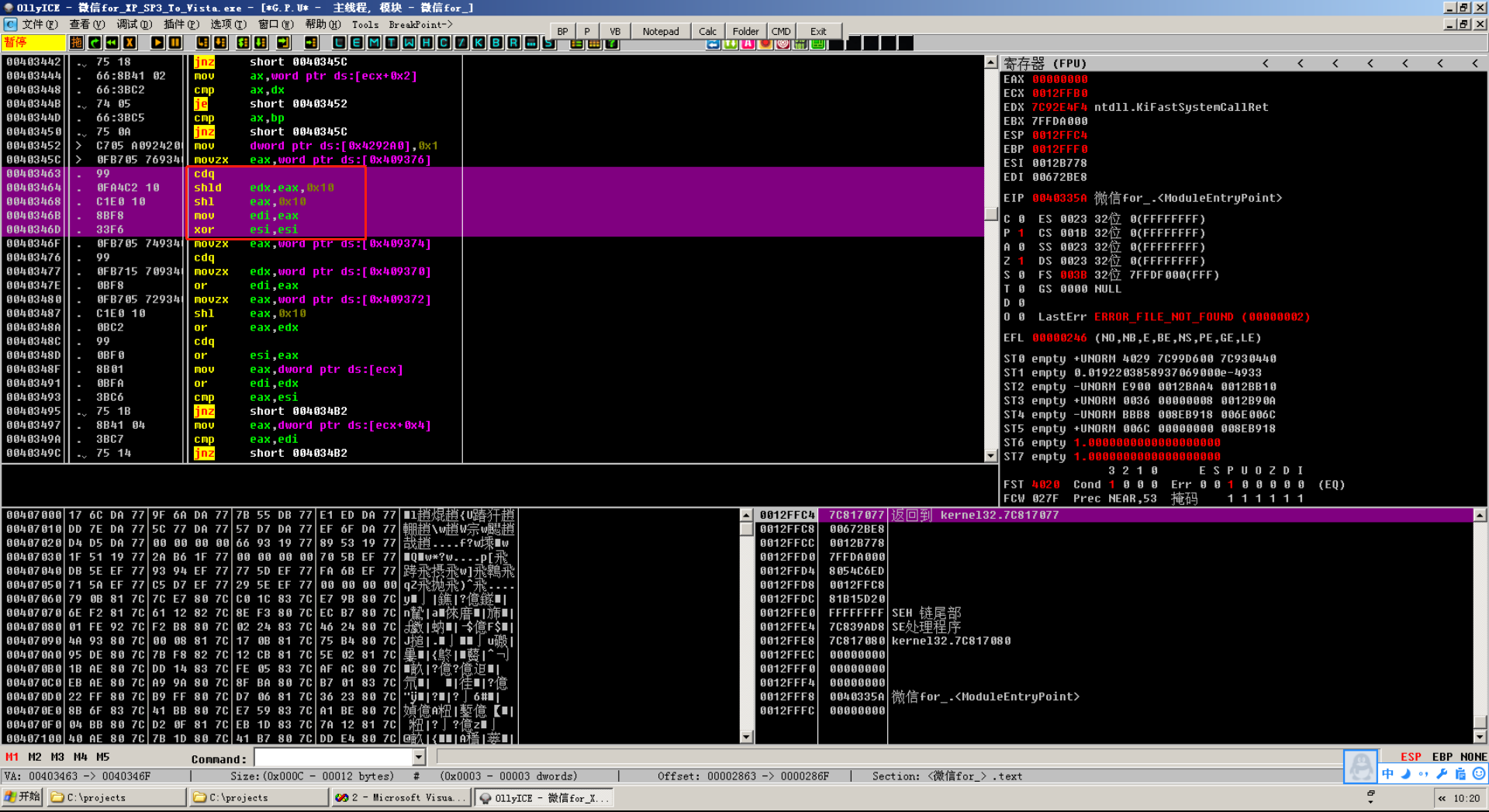Click the Execute Till Return icon
This screenshot has height=812, width=1489.
coord(284,43)
